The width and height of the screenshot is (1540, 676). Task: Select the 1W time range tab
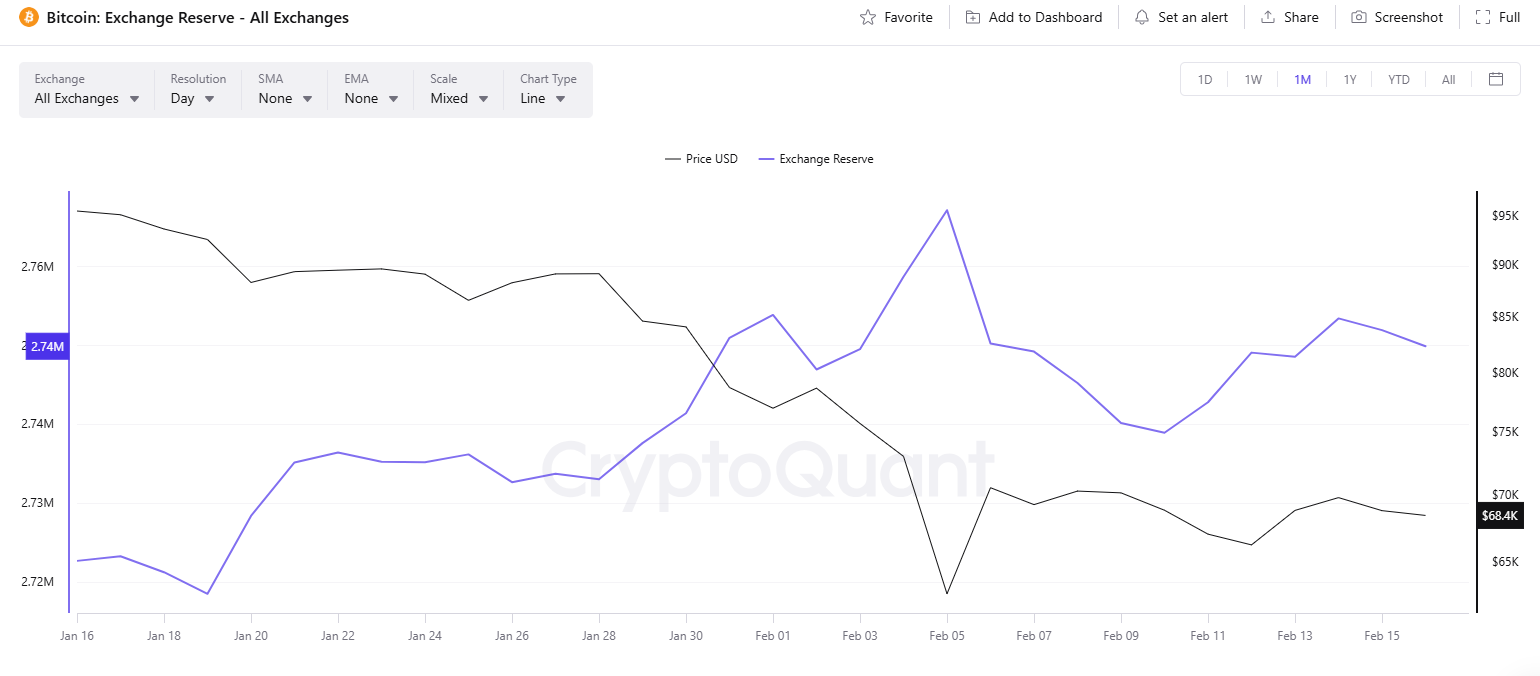[1253, 80]
